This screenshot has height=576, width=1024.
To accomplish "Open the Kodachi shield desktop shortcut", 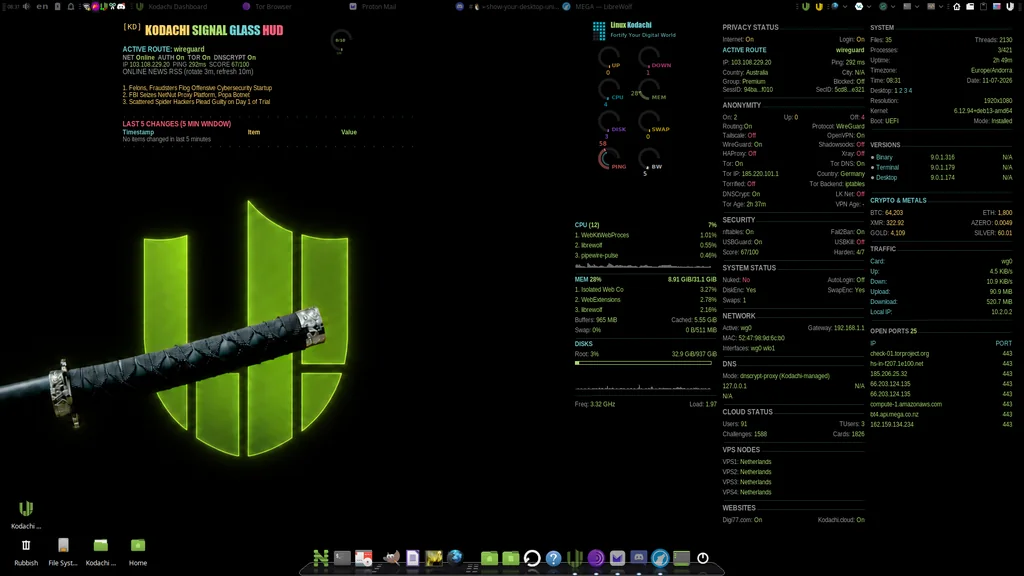I will pyautogui.click(x=26, y=515).
